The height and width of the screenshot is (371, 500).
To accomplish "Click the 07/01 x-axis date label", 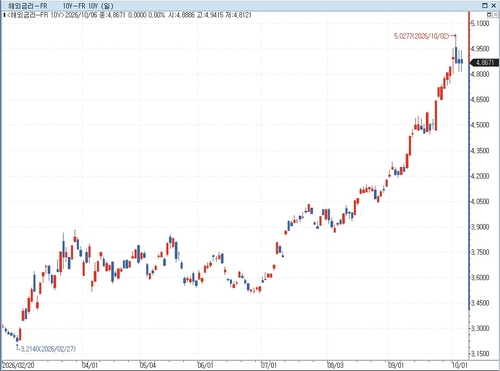I will tap(269, 365).
